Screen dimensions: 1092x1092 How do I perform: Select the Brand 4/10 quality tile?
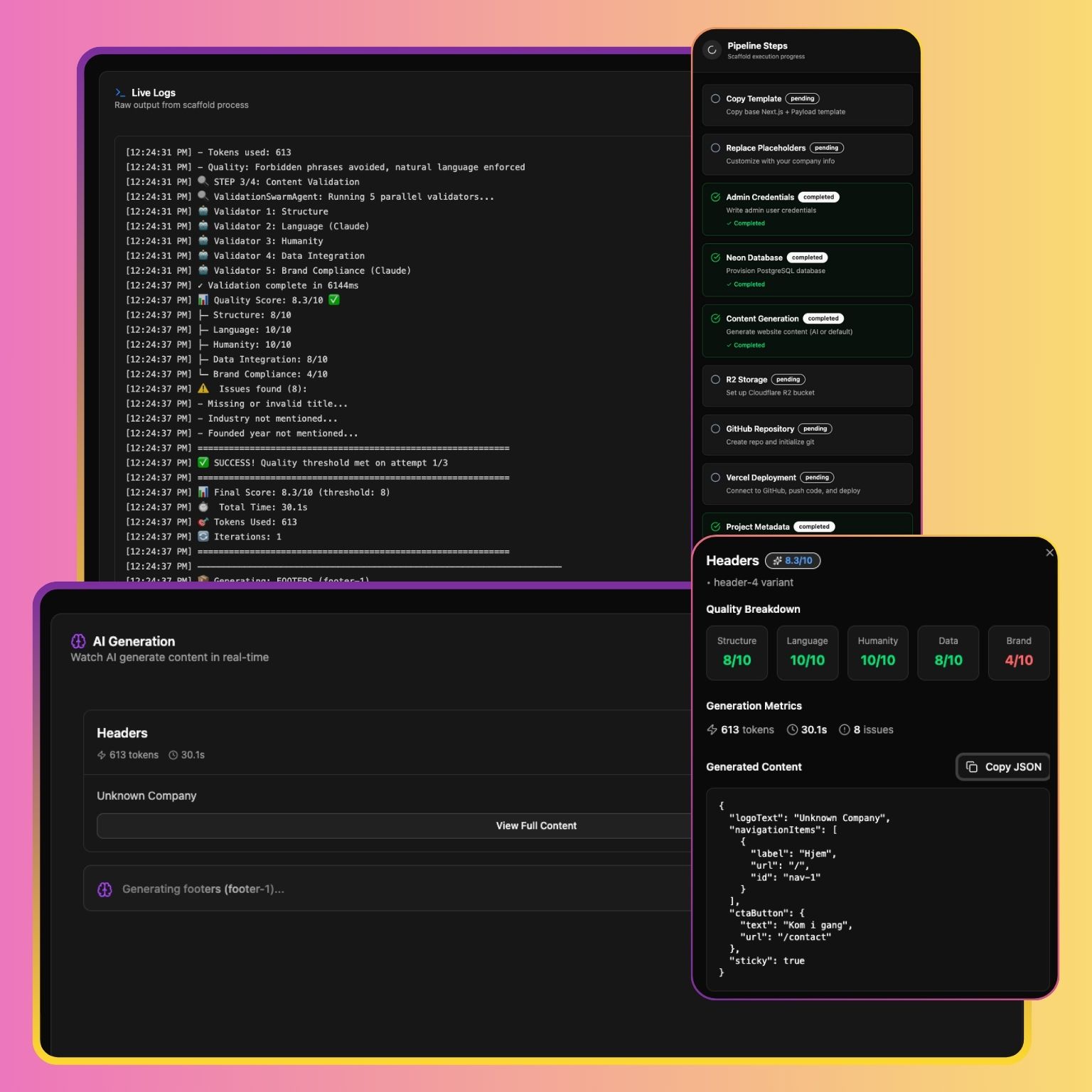[1018, 653]
